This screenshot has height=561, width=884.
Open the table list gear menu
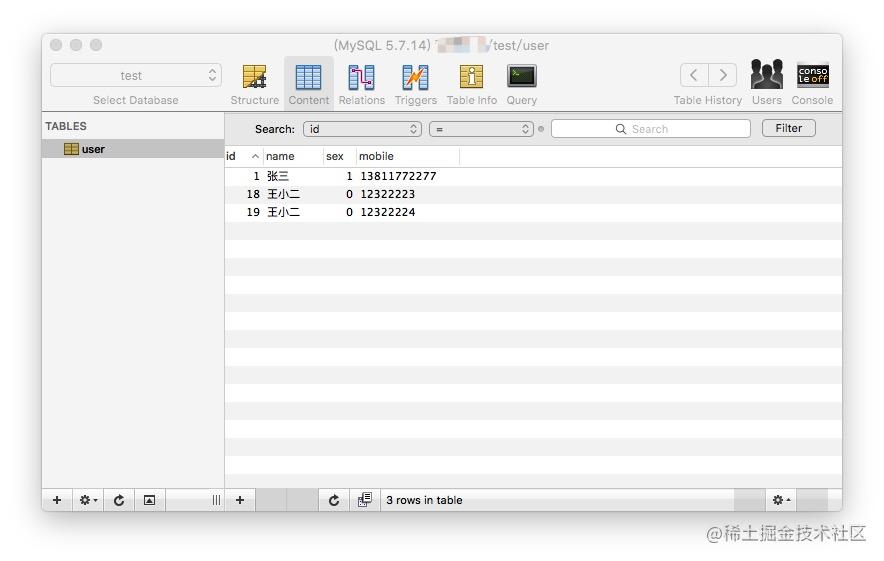coord(88,500)
